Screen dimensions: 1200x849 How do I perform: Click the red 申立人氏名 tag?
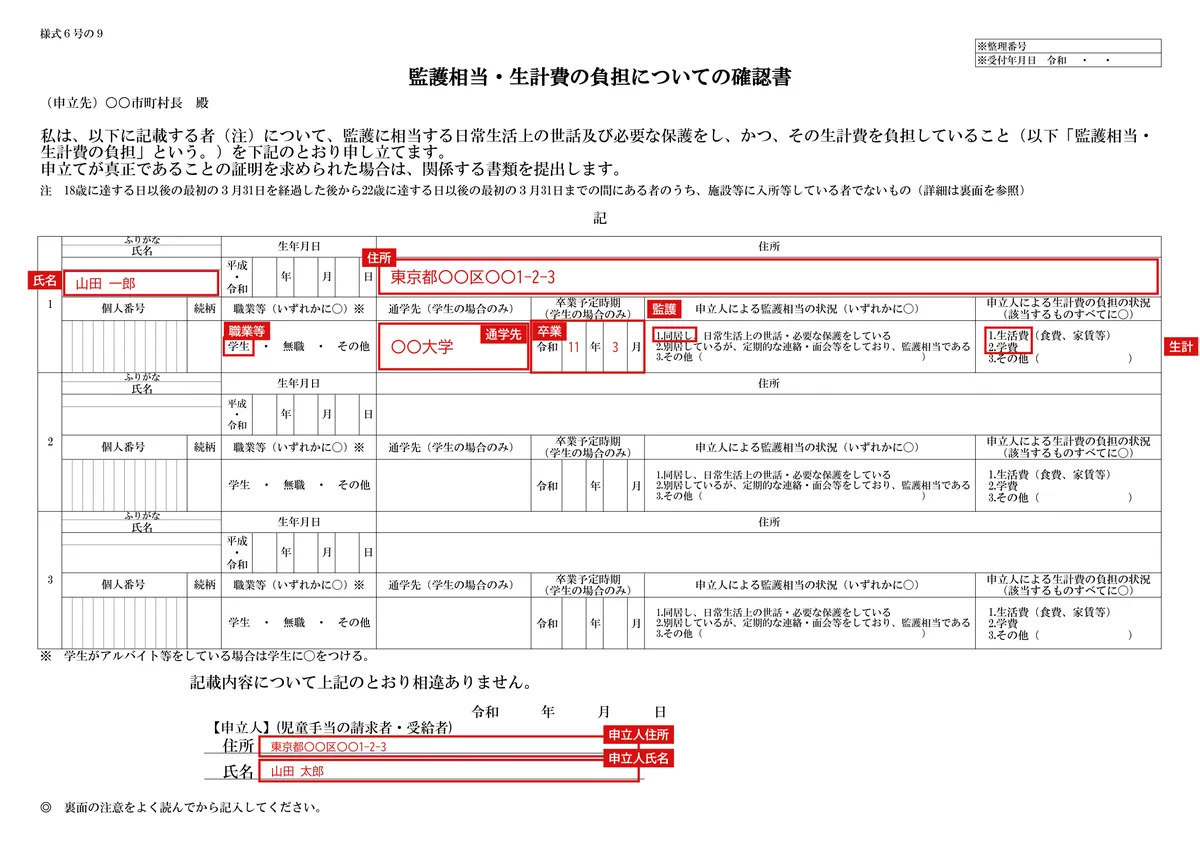tap(638, 759)
